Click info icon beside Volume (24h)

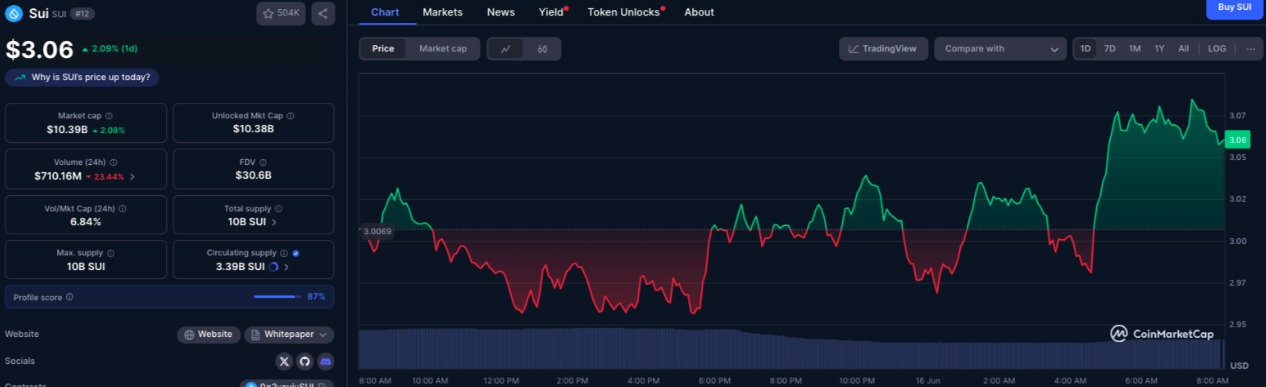114,162
